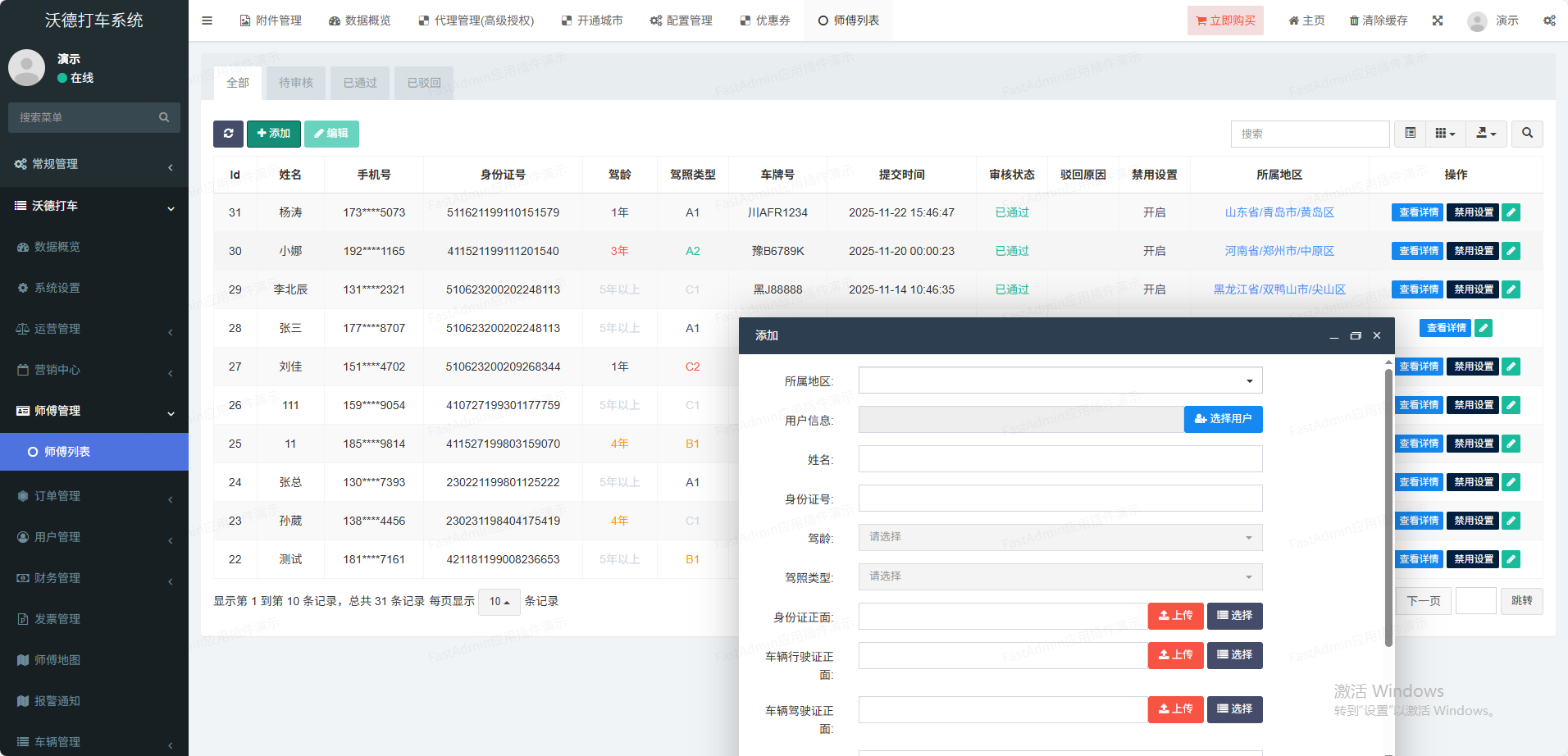Open the 驾龄 select dropdown
The height and width of the screenshot is (756, 1568).
click(x=1060, y=538)
